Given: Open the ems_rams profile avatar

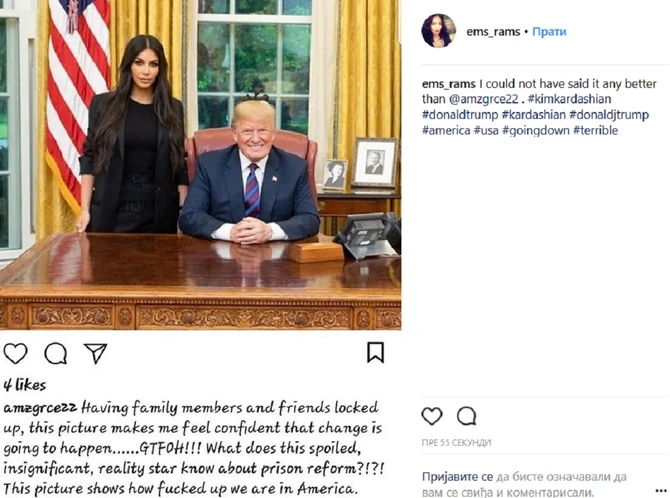Looking at the screenshot, I should (438, 31).
